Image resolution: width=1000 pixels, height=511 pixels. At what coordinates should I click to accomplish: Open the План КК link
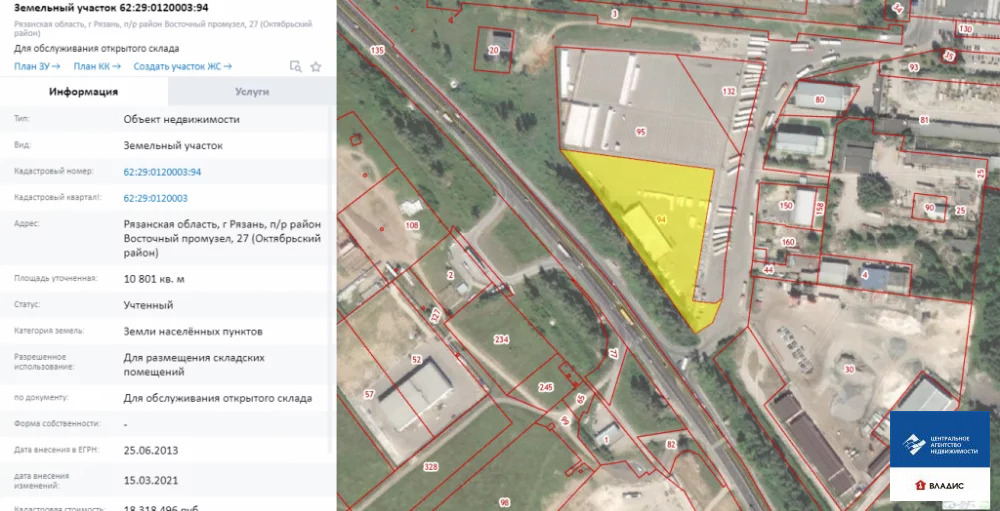(x=97, y=66)
